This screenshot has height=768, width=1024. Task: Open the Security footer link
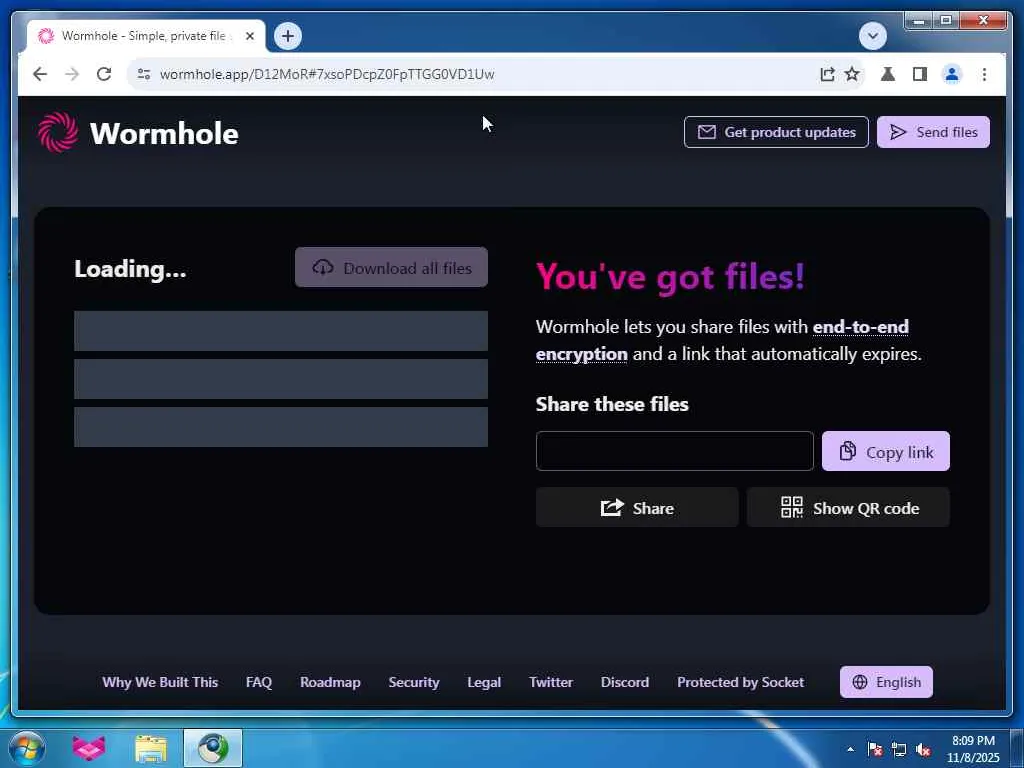click(413, 682)
